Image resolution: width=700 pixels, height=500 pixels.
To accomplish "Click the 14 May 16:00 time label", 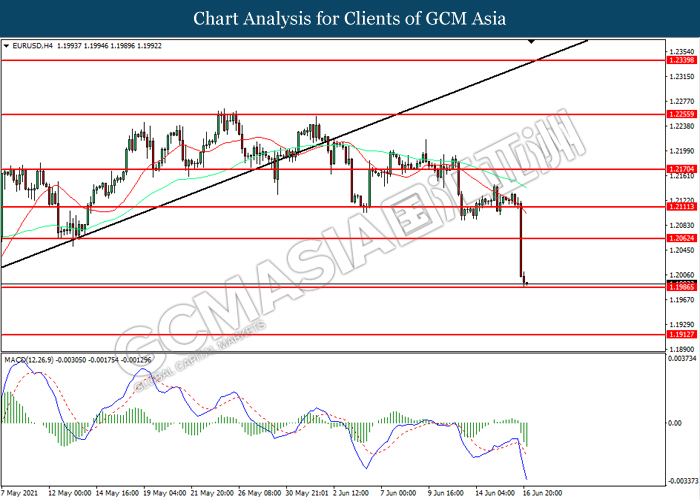I will pyautogui.click(x=117, y=493).
